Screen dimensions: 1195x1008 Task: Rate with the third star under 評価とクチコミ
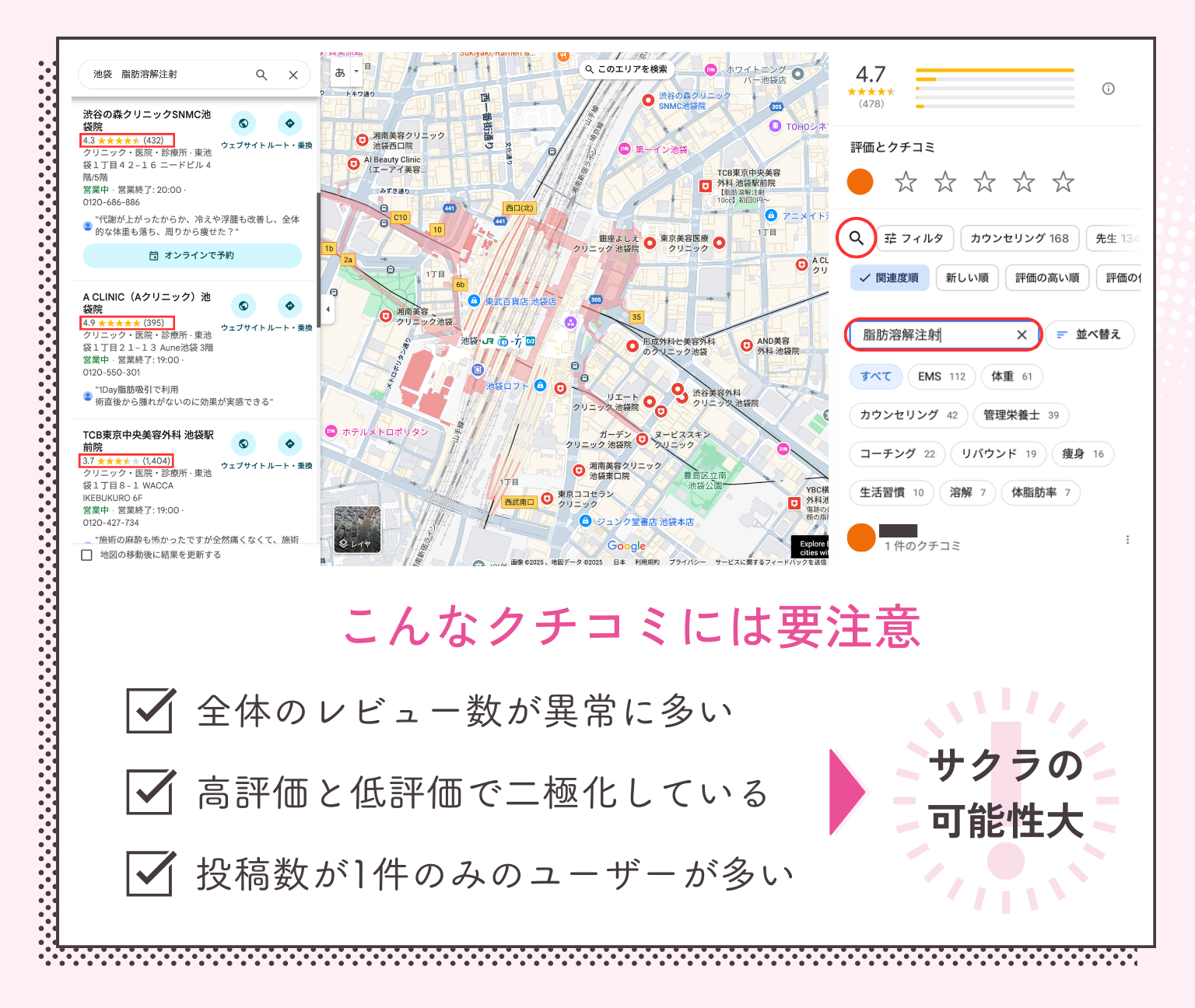984,182
